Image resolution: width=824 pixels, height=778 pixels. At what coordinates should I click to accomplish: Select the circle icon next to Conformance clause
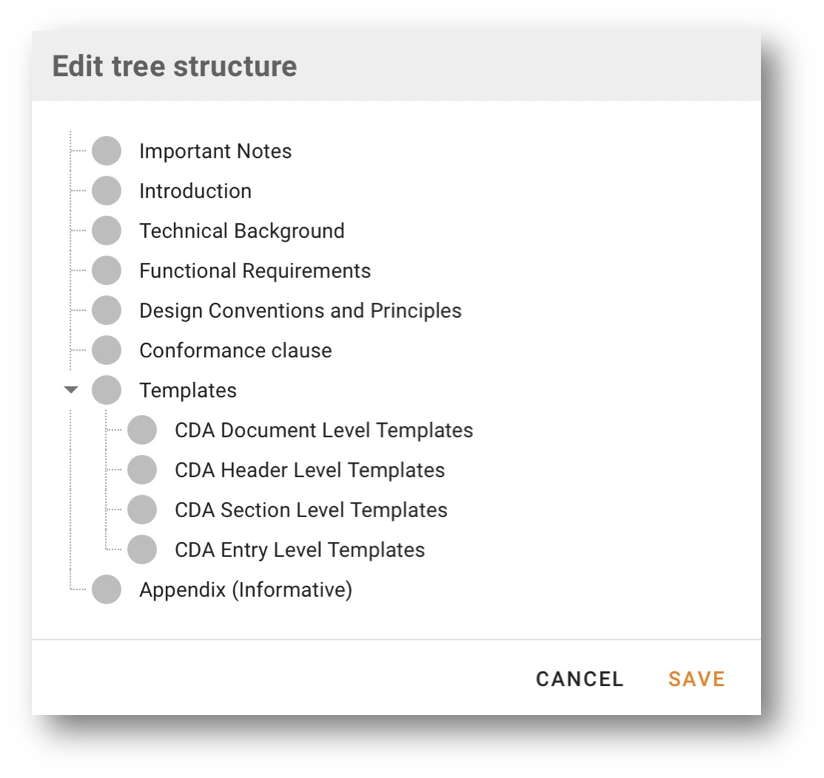click(x=107, y=351)
